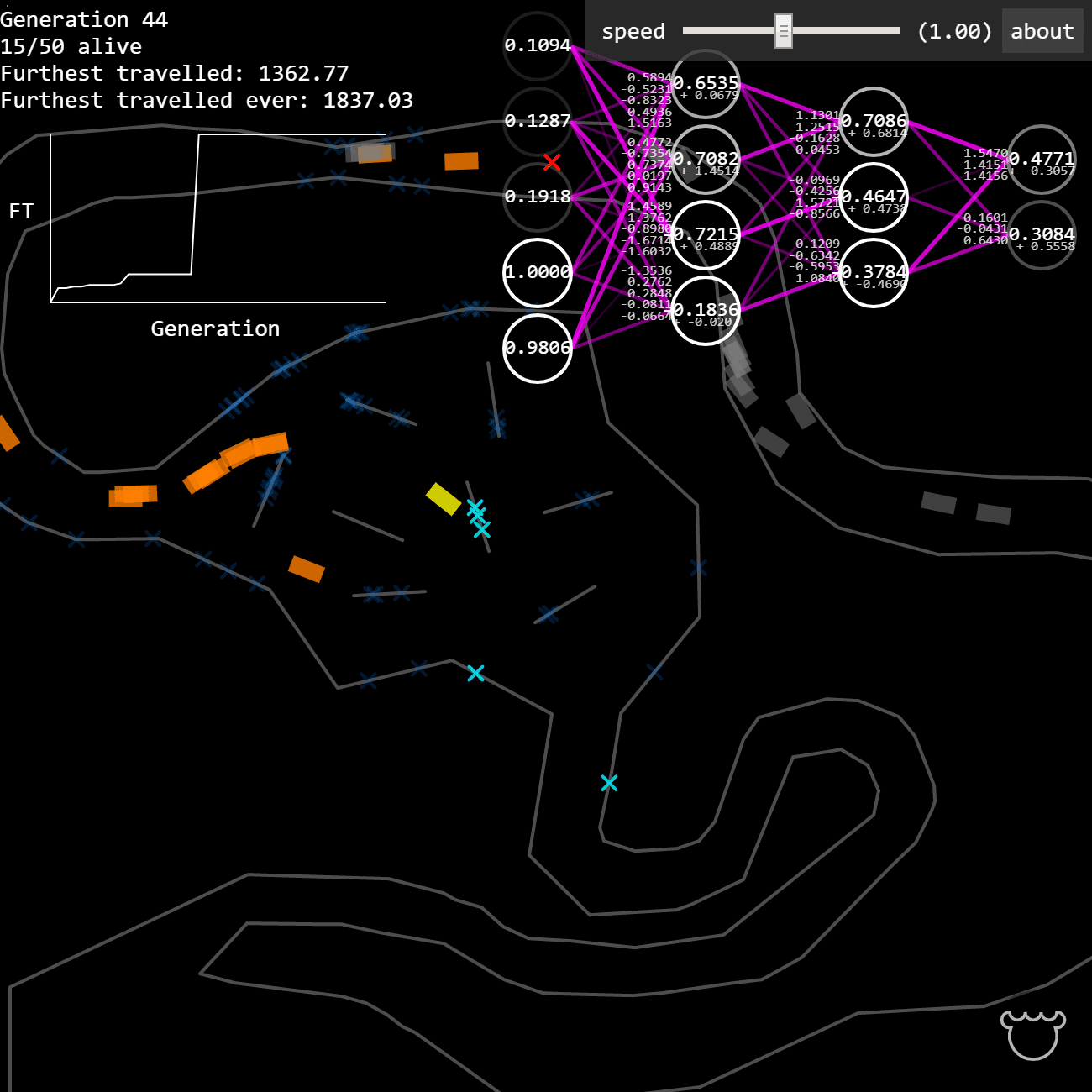Click the input node showing 0.1094

(x=538, y=45)
